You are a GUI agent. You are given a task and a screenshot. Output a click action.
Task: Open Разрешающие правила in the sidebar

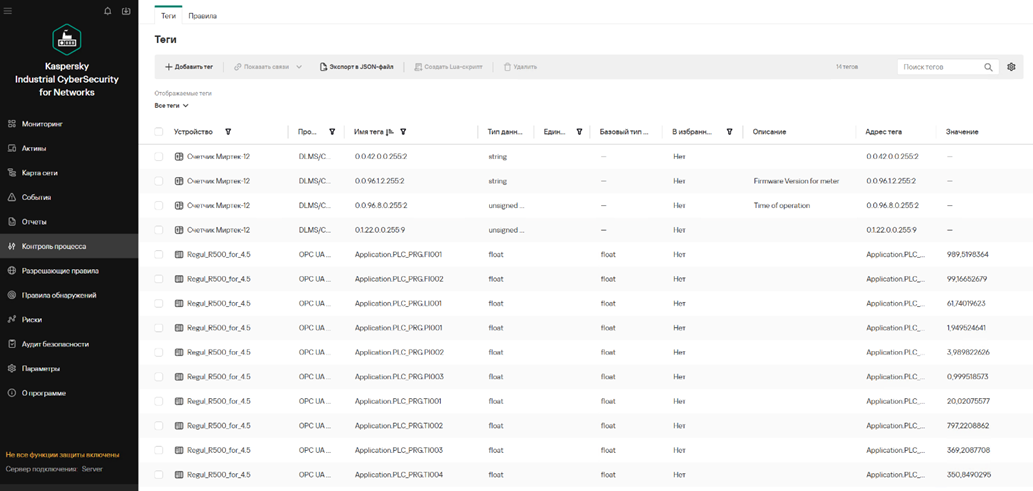[59, 270]
